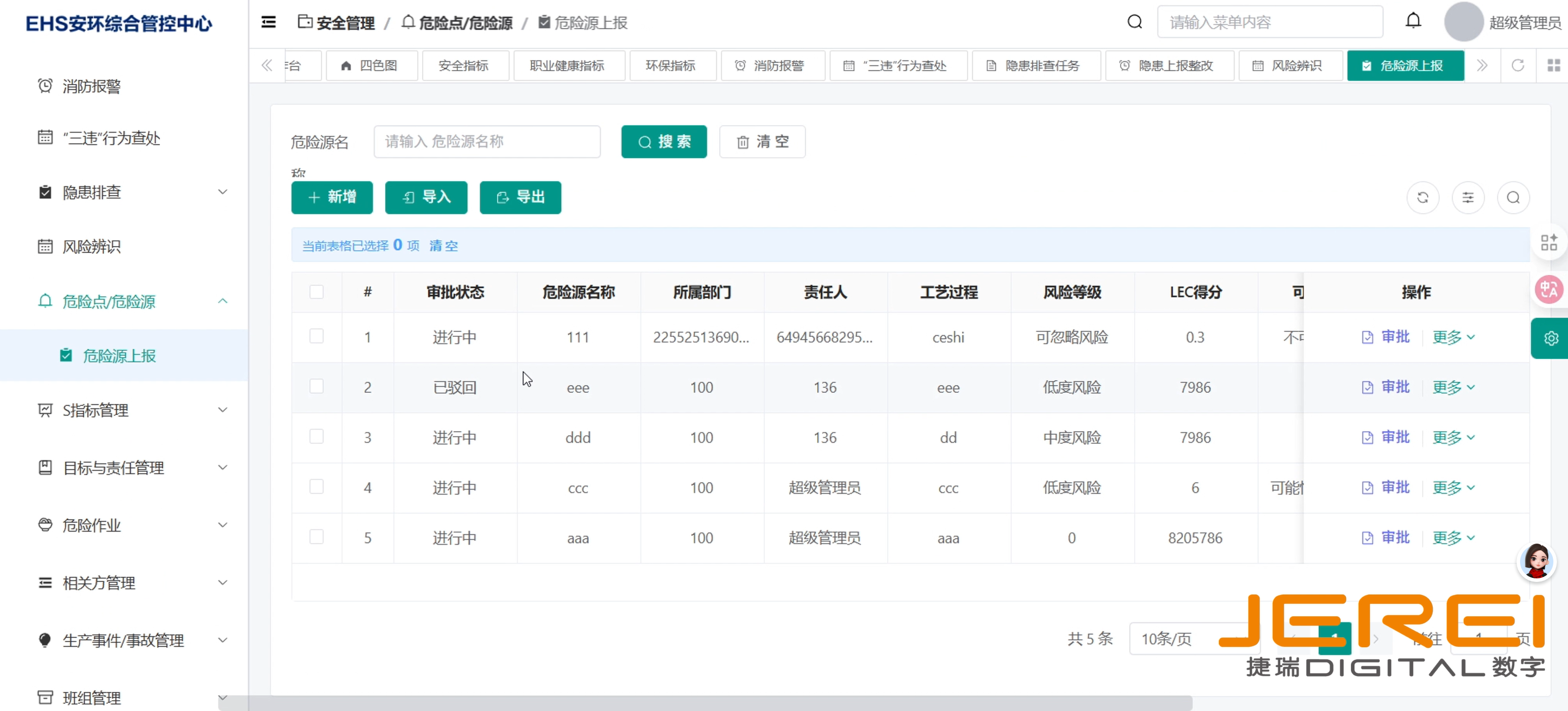Click the notification bell icon
Image resolution: width=1568 pixels, height=711 pixels.
click(x=1413, y=21)
